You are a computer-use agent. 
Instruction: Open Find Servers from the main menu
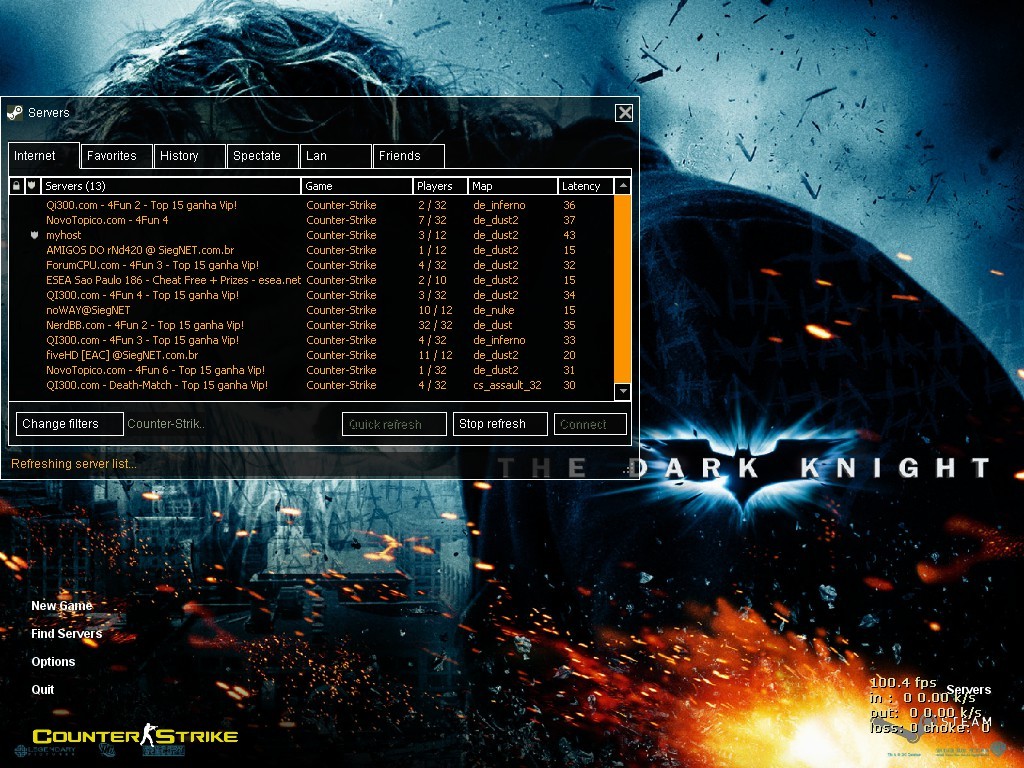pyautogui.click(x=66, y=633)
